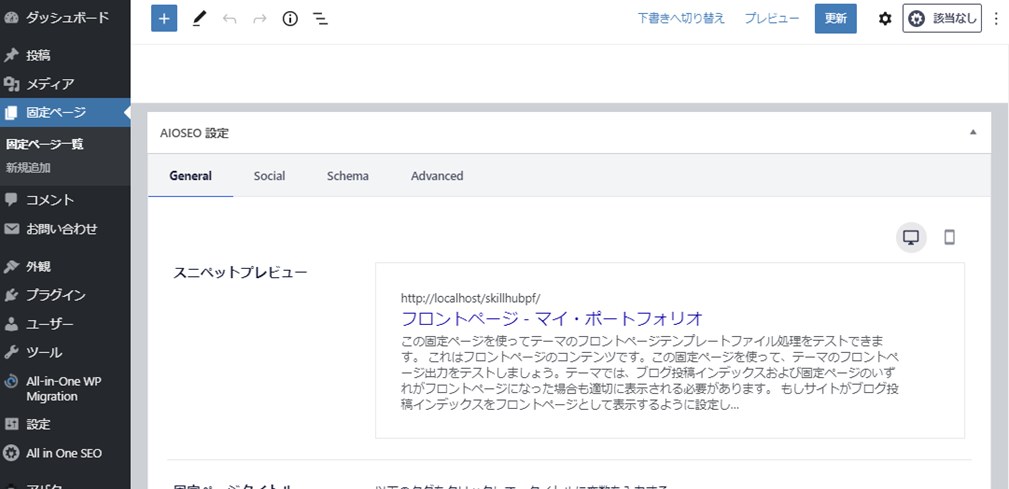
Task: Open the three-dot options menu
Action: pos(996,19)
